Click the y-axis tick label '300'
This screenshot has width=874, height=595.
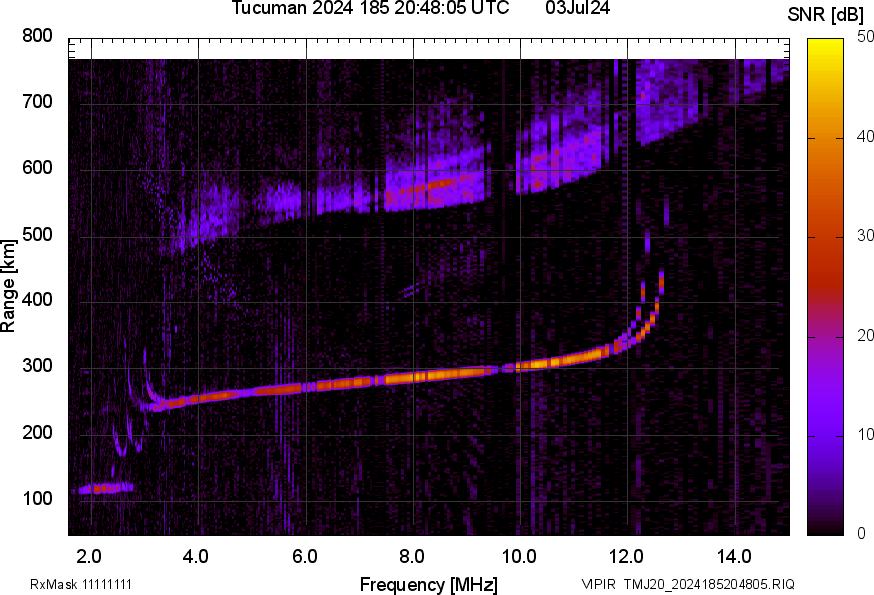tap(37, 366)
